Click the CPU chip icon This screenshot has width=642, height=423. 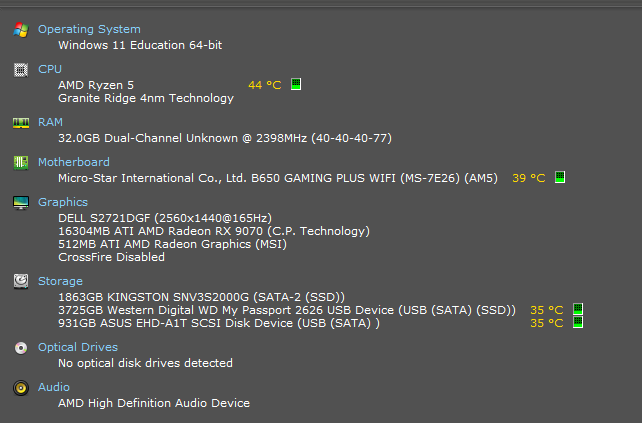[21, 70]
